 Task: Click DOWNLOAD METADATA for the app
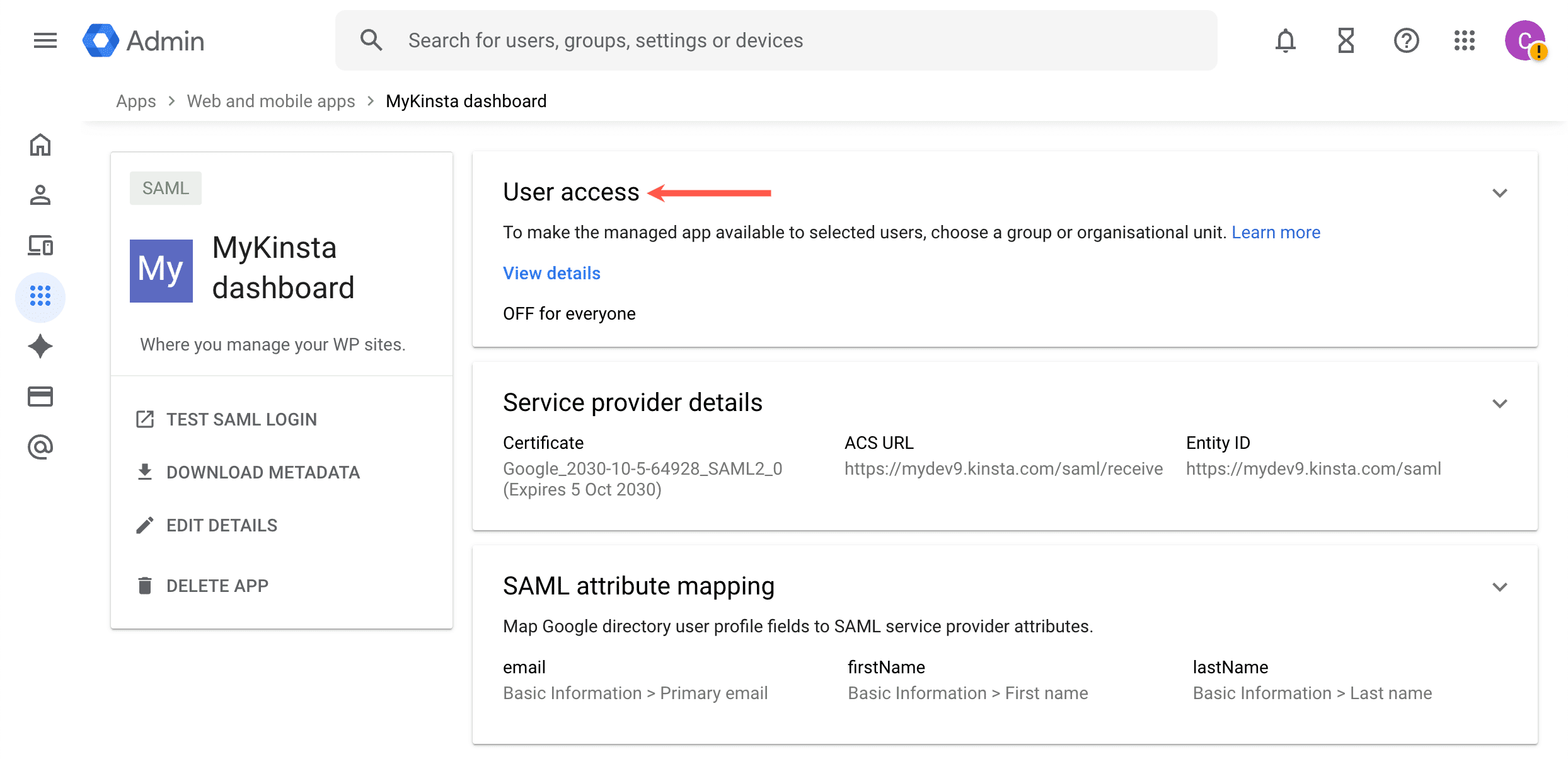tap(263, 472)
